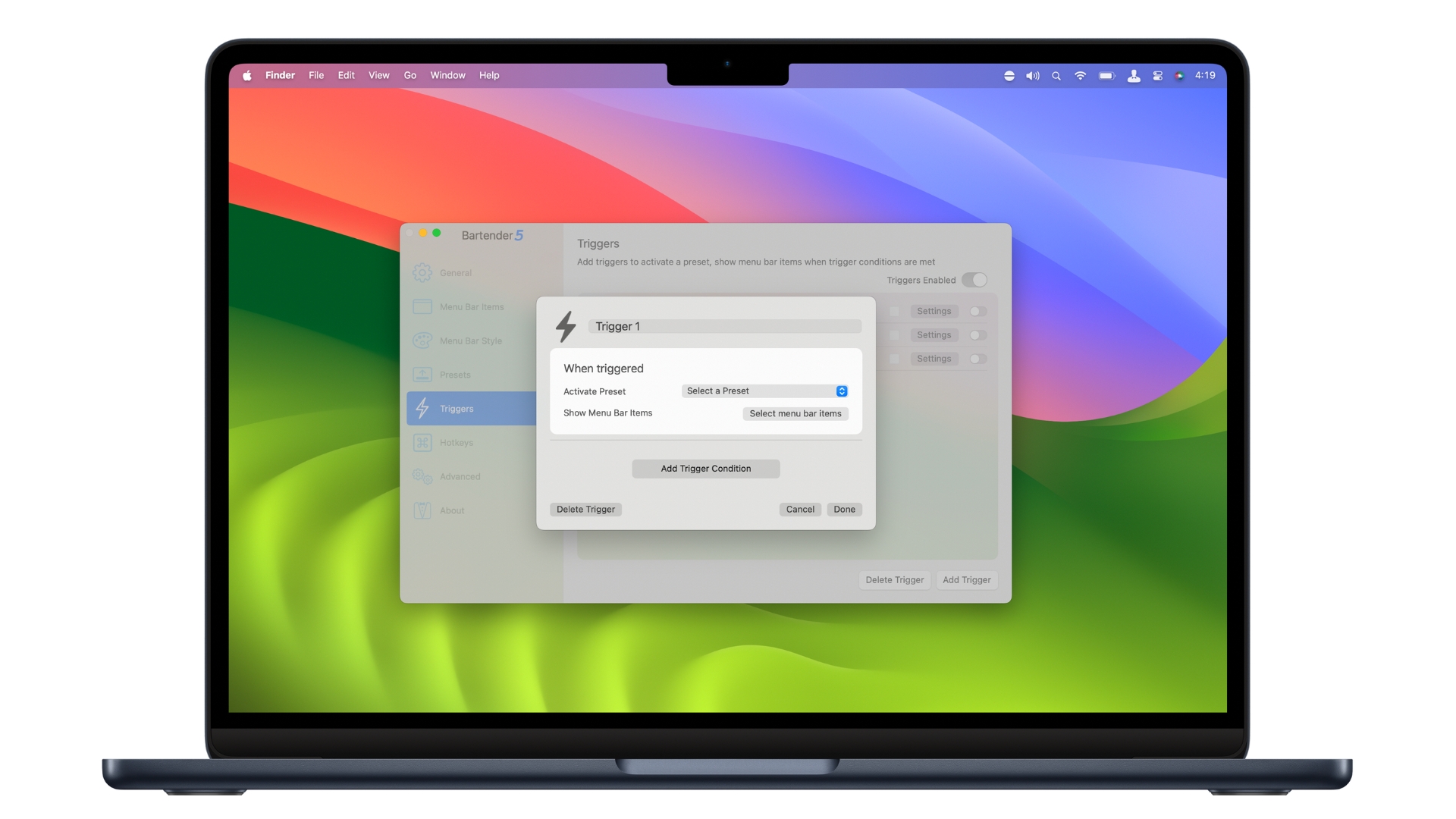Select menu bar items to show
This screenshot has height=819, width=1456.
coord(796,412)
